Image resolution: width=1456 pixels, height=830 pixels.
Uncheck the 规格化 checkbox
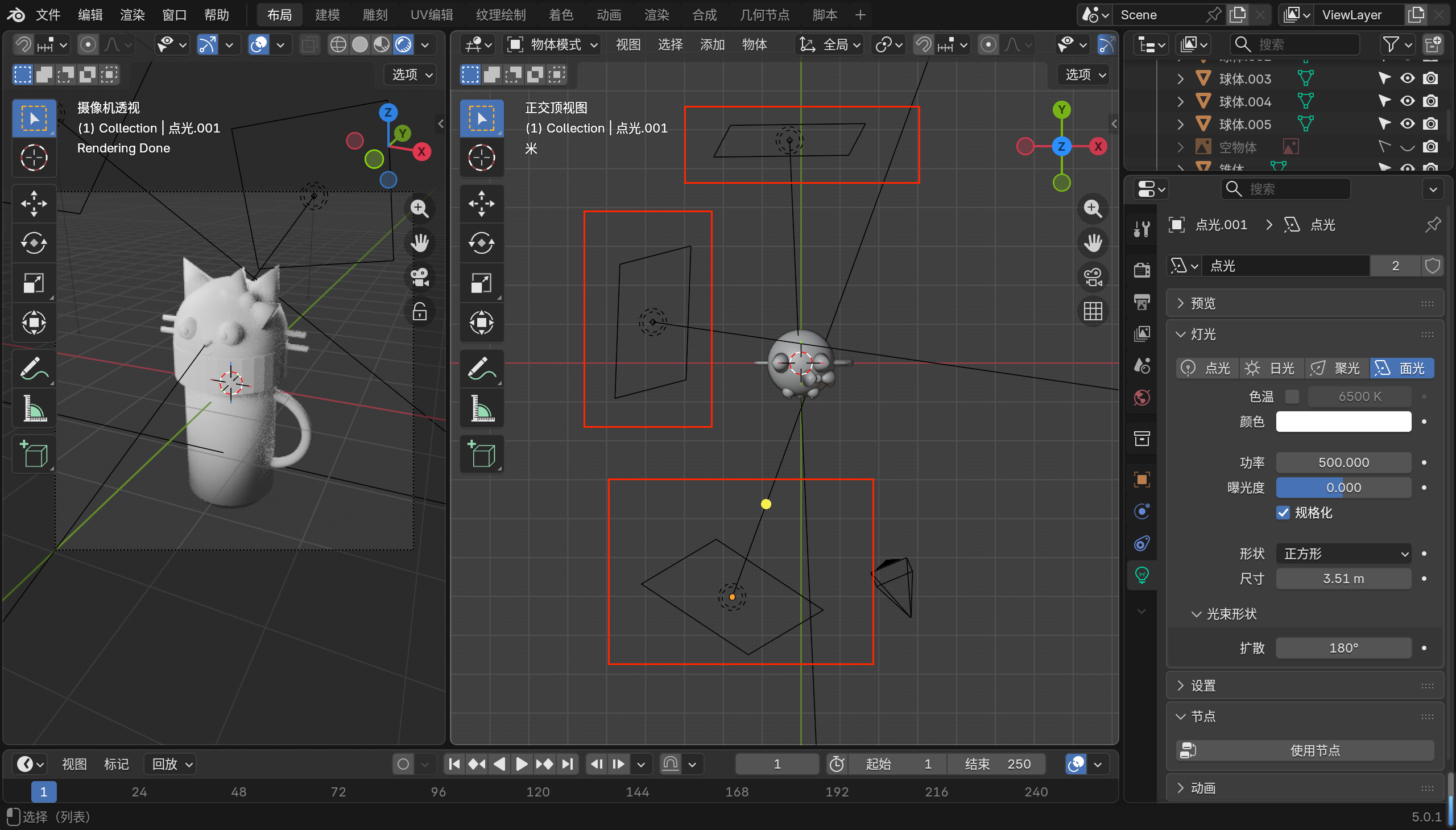pyautogui.click(x=1283, y=513)
